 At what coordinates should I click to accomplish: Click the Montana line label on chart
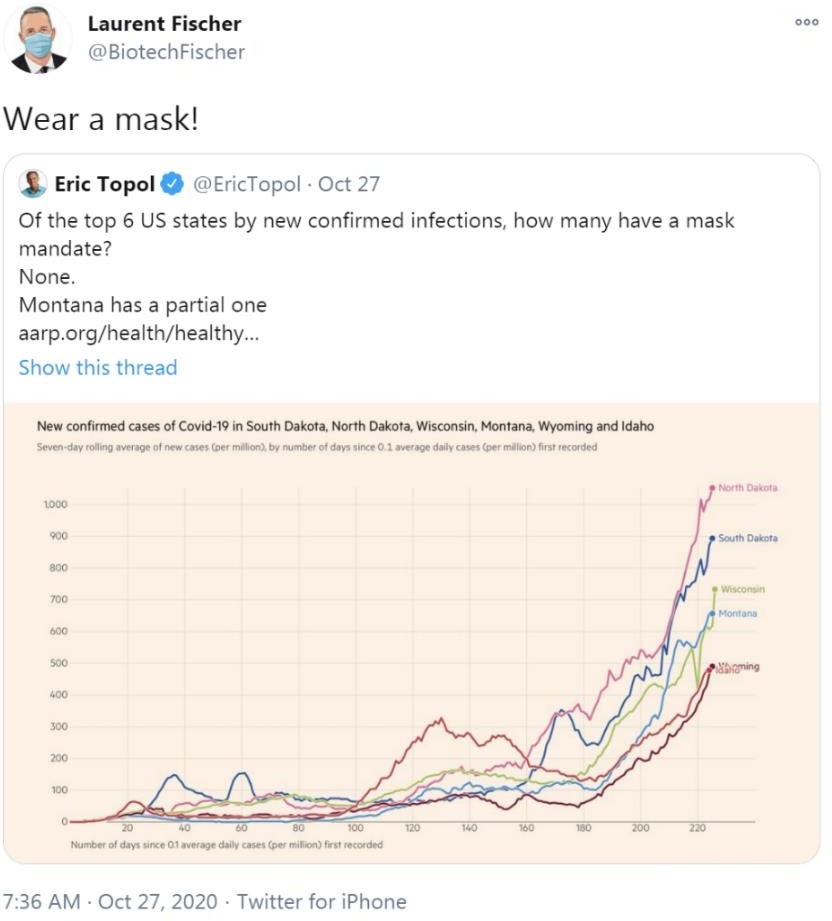[x=737, y=613]
